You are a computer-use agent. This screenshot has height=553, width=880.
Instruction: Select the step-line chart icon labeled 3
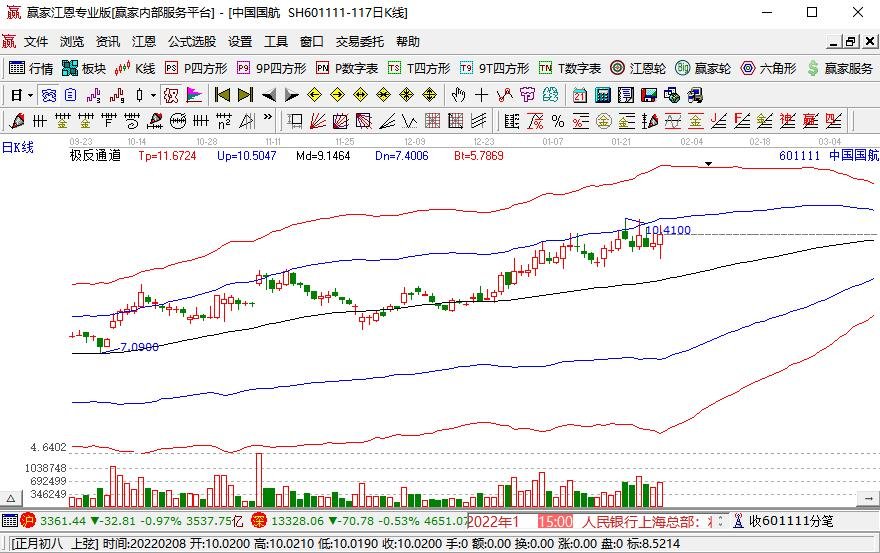tap(93, 95)
